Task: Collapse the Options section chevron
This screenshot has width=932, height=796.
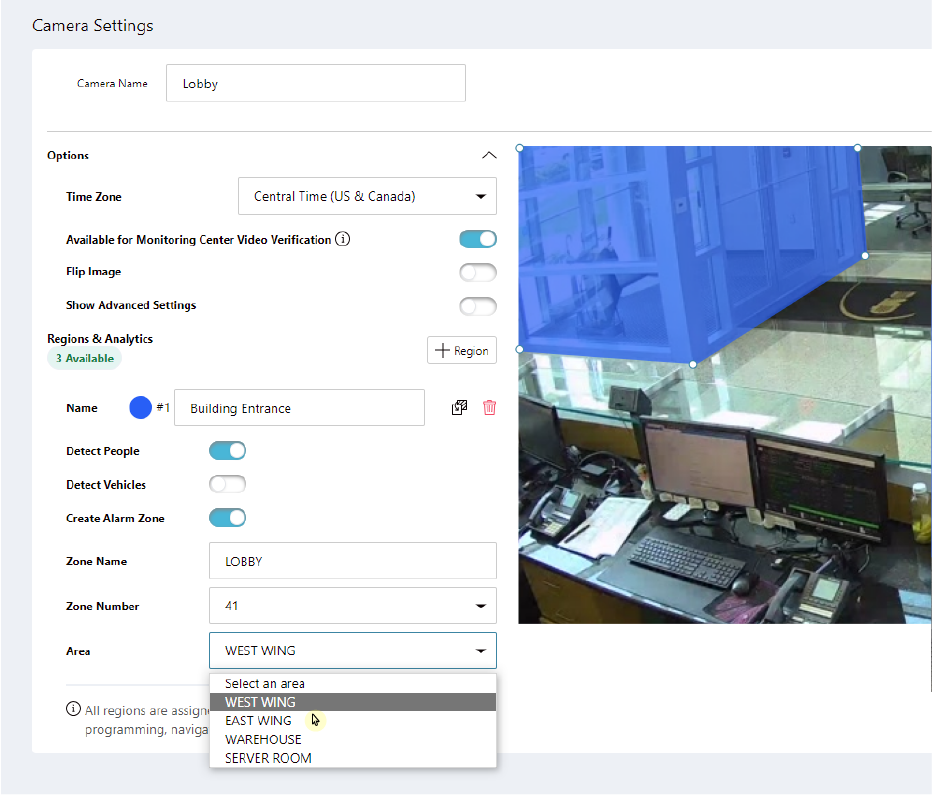Action: coord(488,155)
